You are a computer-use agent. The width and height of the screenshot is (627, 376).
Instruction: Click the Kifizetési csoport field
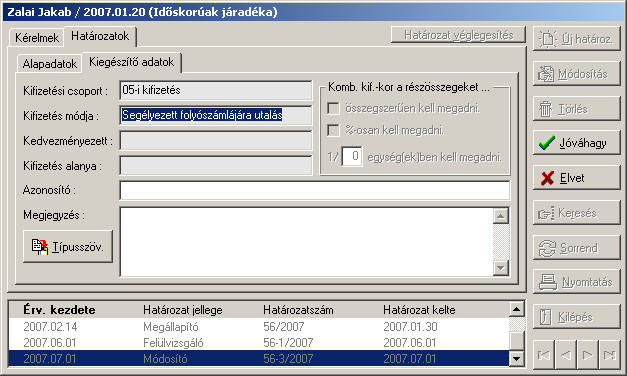click(216, 90)
